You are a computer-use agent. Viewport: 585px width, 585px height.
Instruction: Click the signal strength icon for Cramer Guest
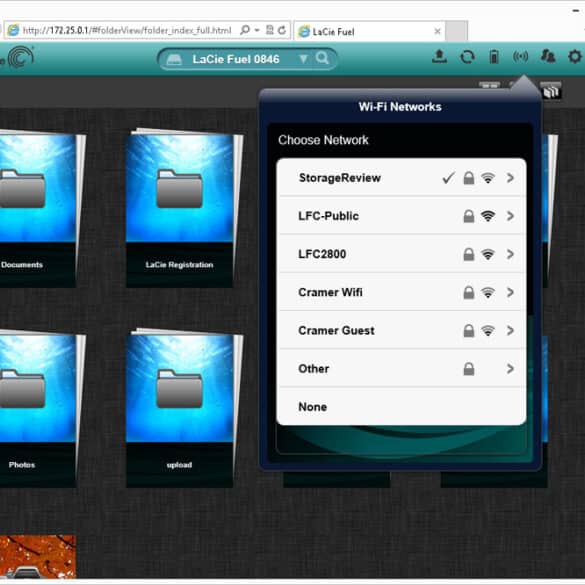click(x=488, y=331)
